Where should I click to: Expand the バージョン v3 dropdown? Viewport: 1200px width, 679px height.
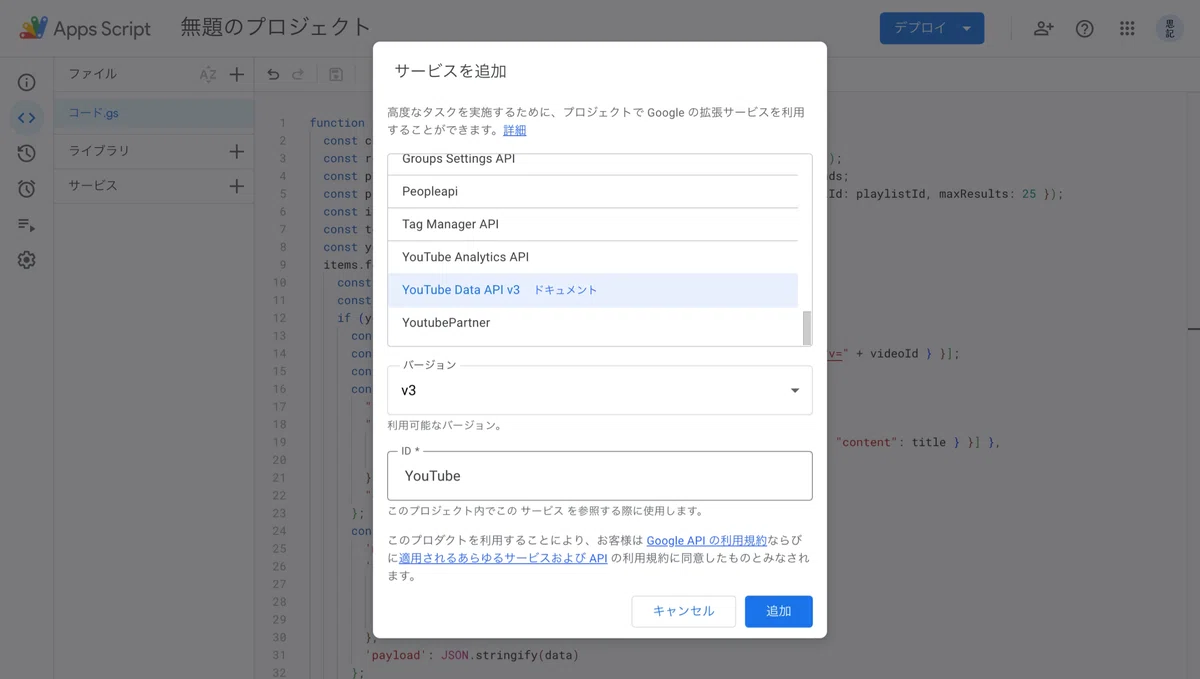600,390
